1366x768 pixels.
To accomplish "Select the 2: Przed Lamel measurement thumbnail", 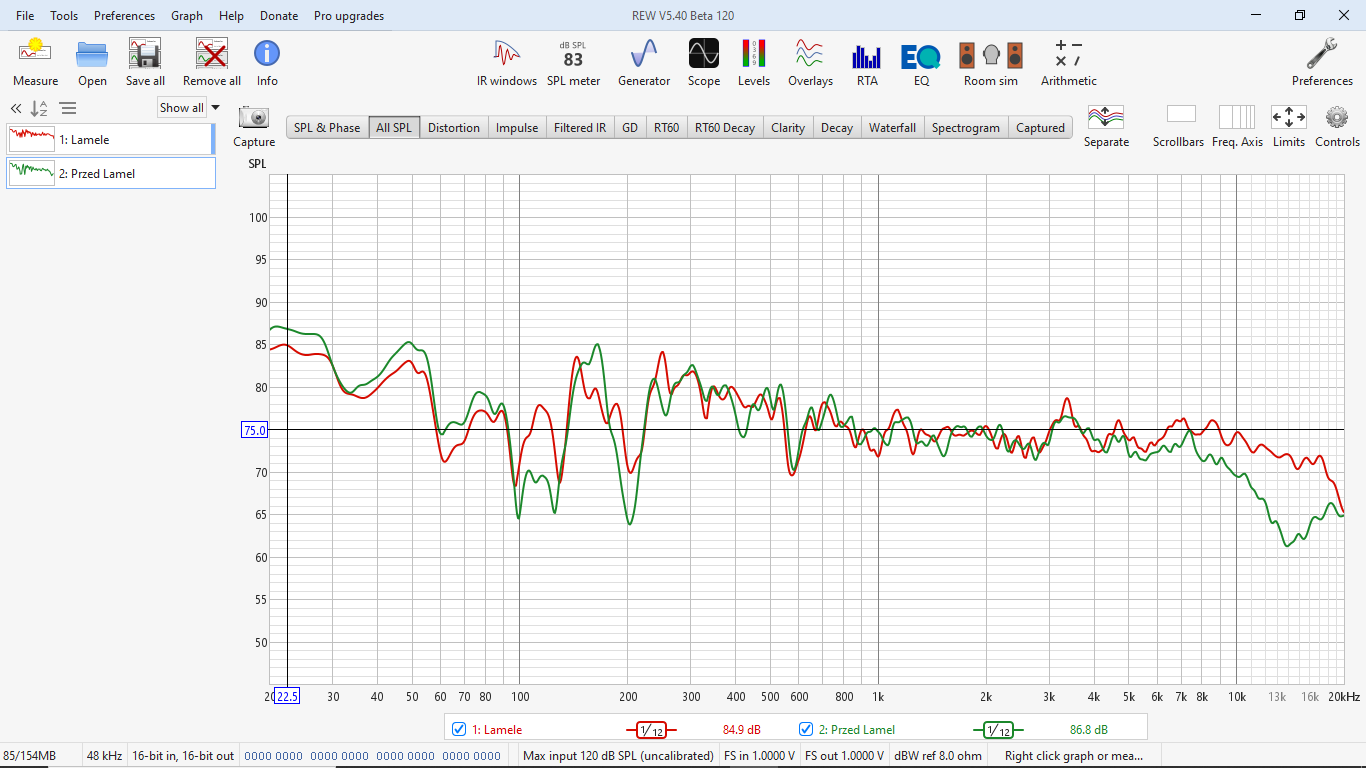I will (x=110, y=173).
